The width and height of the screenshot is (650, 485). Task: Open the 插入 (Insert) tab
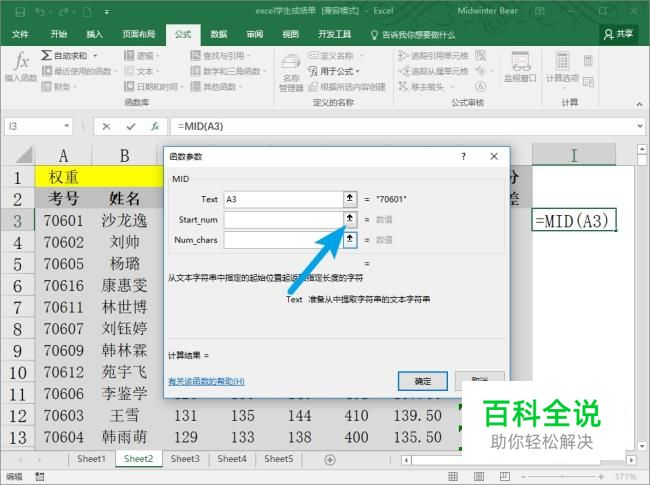(x=94, y=34)
